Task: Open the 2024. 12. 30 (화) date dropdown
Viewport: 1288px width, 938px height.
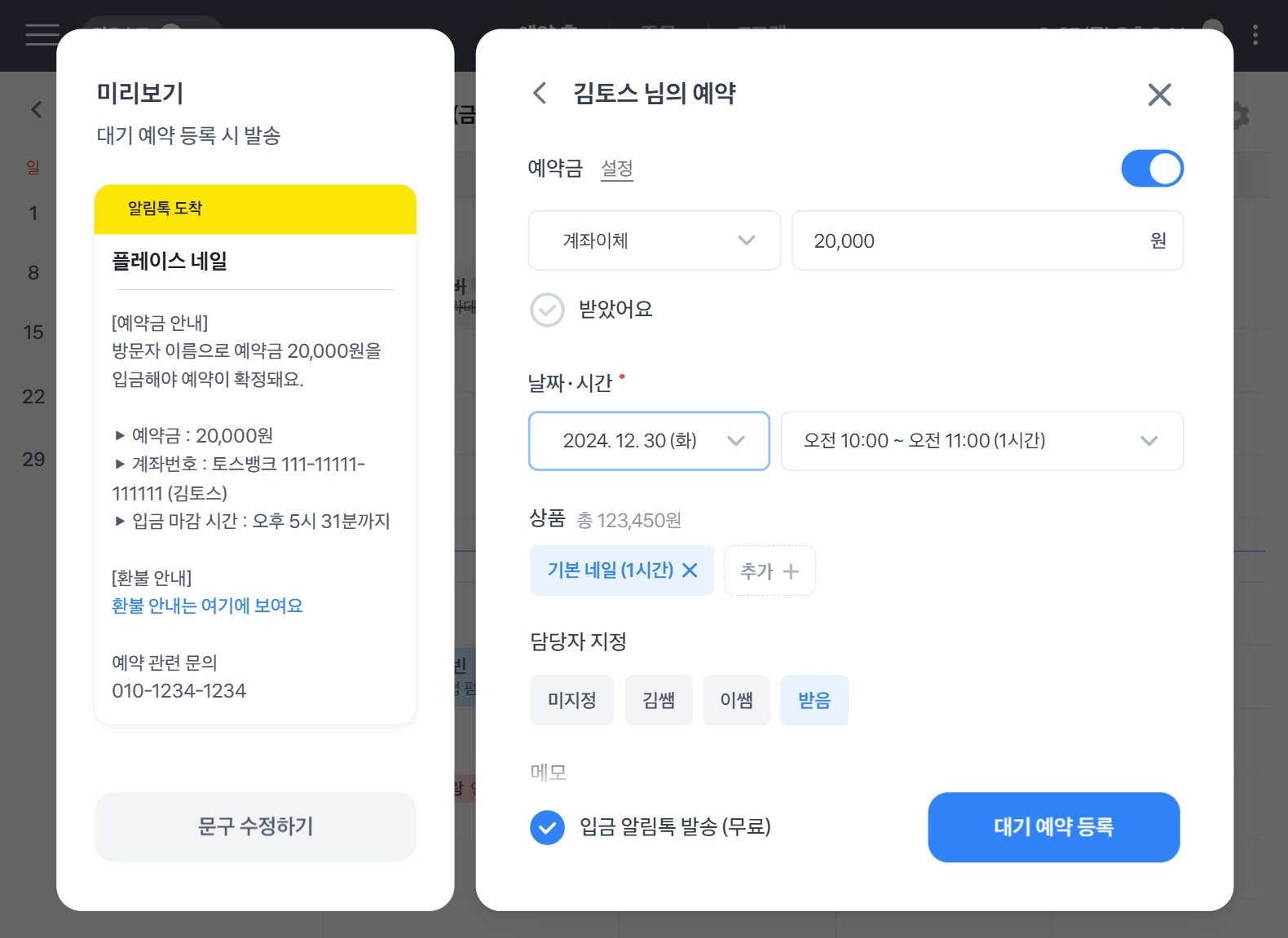Action: click(649, 441)
